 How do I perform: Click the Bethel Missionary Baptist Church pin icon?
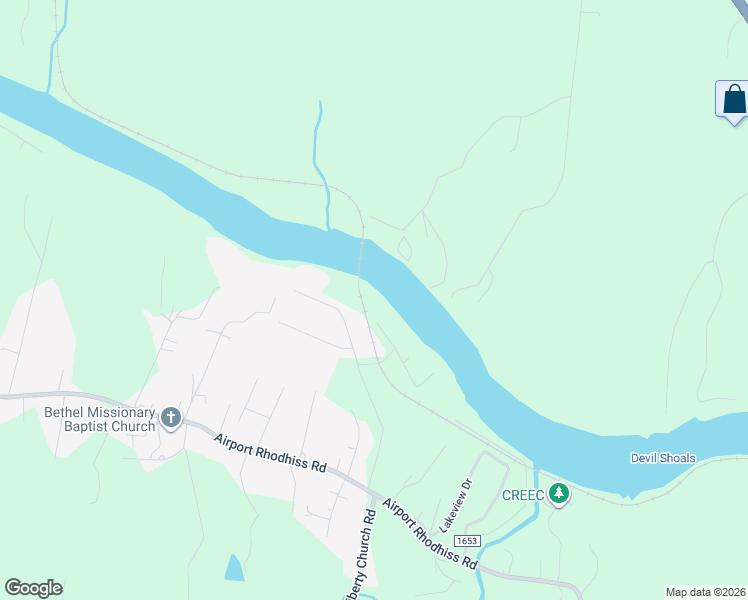pyautogui.click(x=171, y=418)
